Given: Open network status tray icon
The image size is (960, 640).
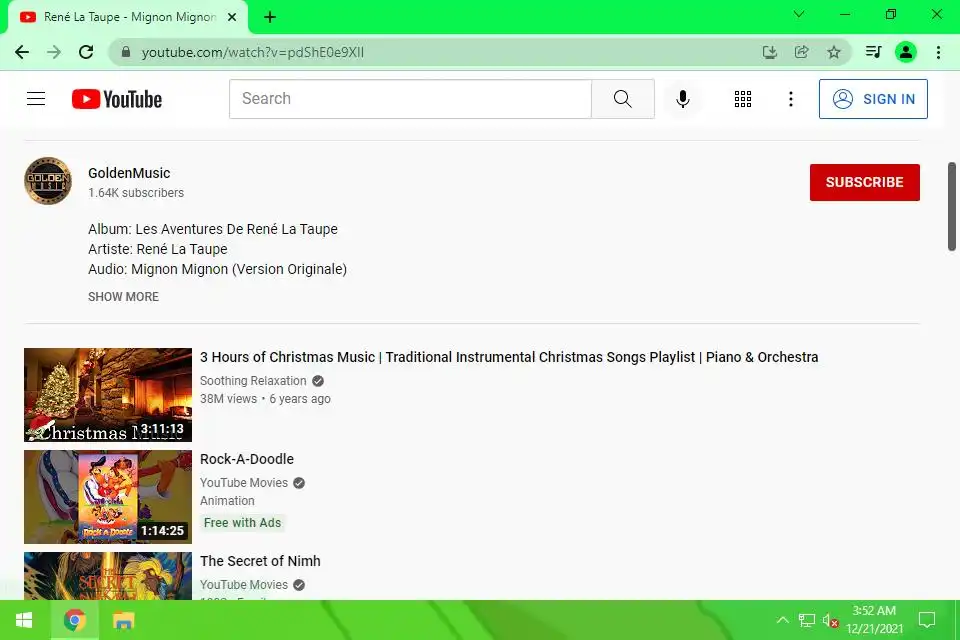Looking at the screenshot, I should tap(806, 620).
